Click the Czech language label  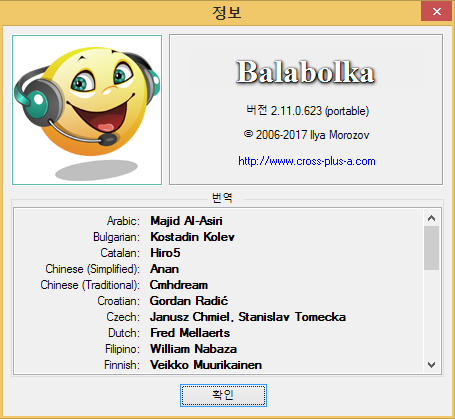[x=123, y=317]
